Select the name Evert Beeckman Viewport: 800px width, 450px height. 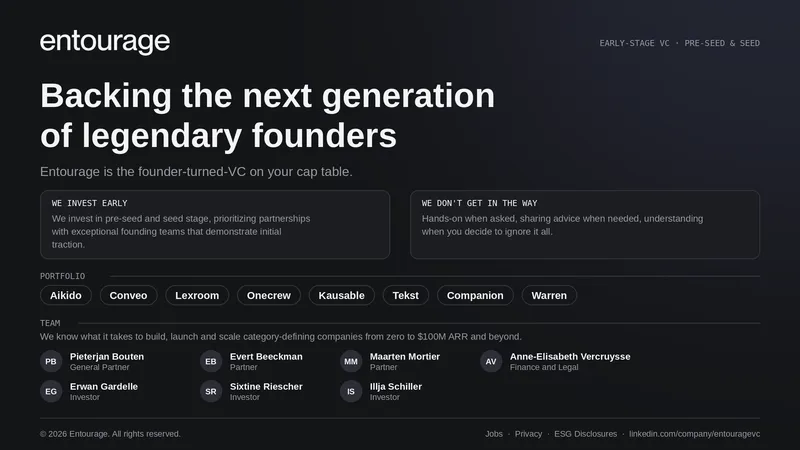(266, 356)
